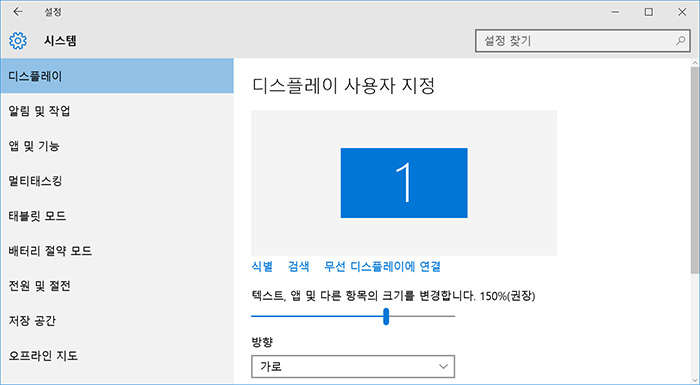Open 앱 및 기능 settings
The height and width of the screenshot is (385, 700).
(x=117, y=146)
